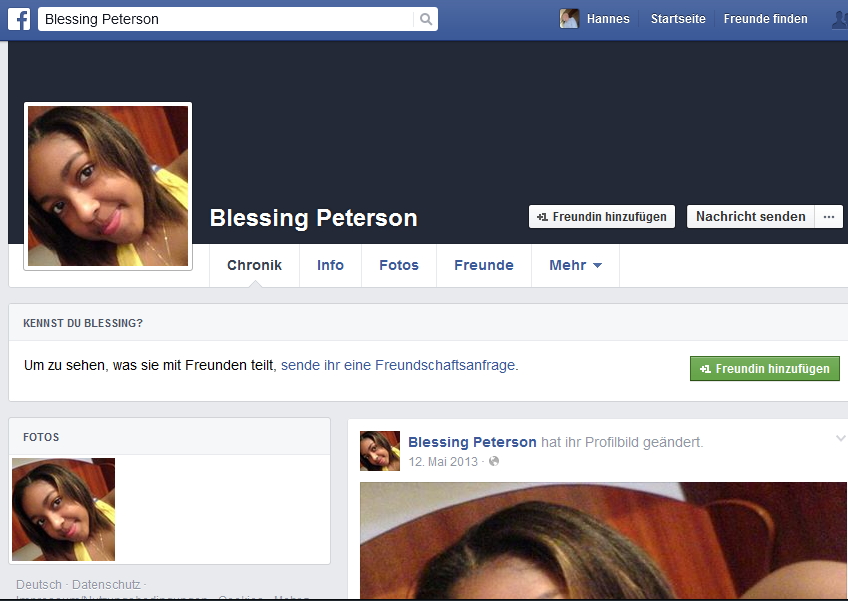Click the Blessing Peterson cover name

coord(313,218)
